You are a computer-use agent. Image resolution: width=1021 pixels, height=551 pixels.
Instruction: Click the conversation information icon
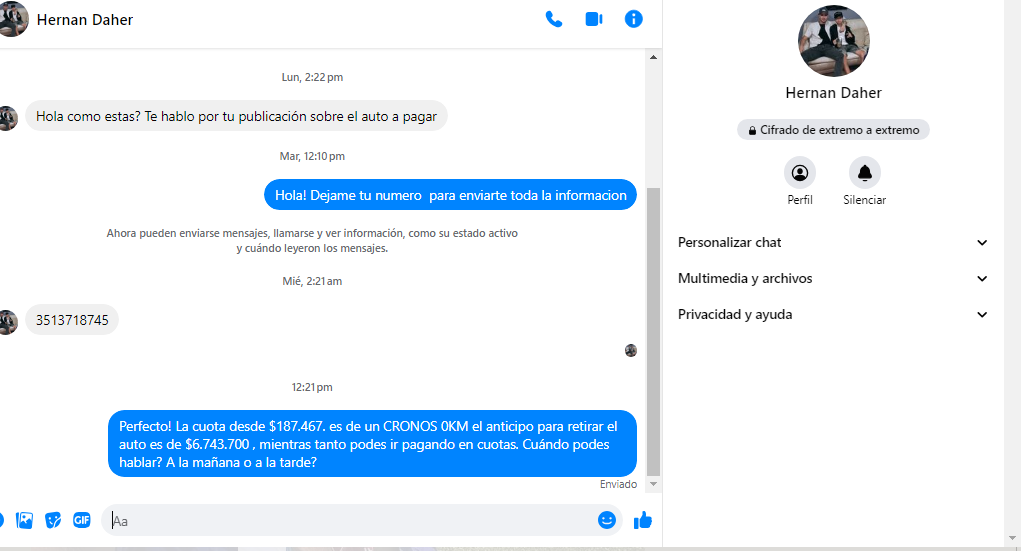633,19
